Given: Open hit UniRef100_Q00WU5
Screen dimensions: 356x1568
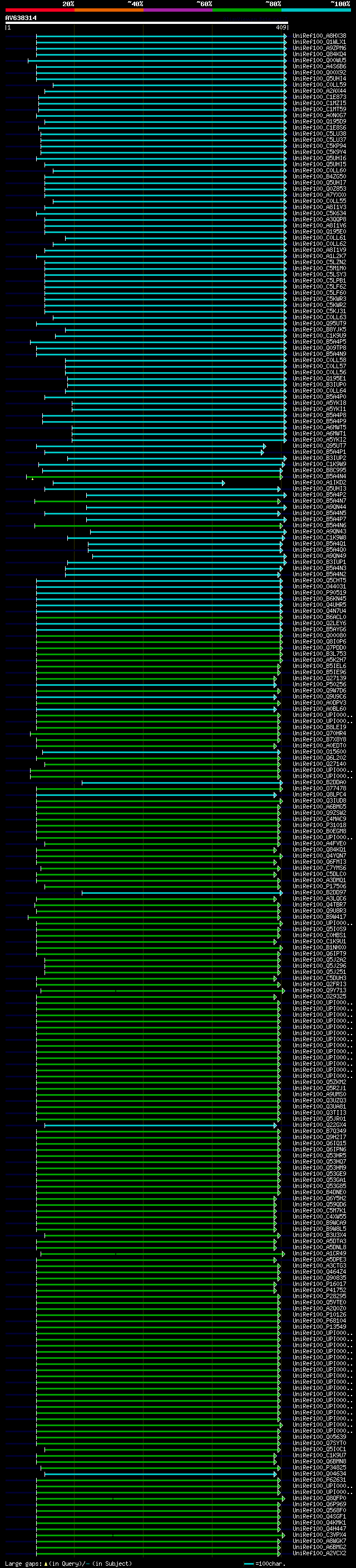Looking at the screenshot, I should (319, 60).
